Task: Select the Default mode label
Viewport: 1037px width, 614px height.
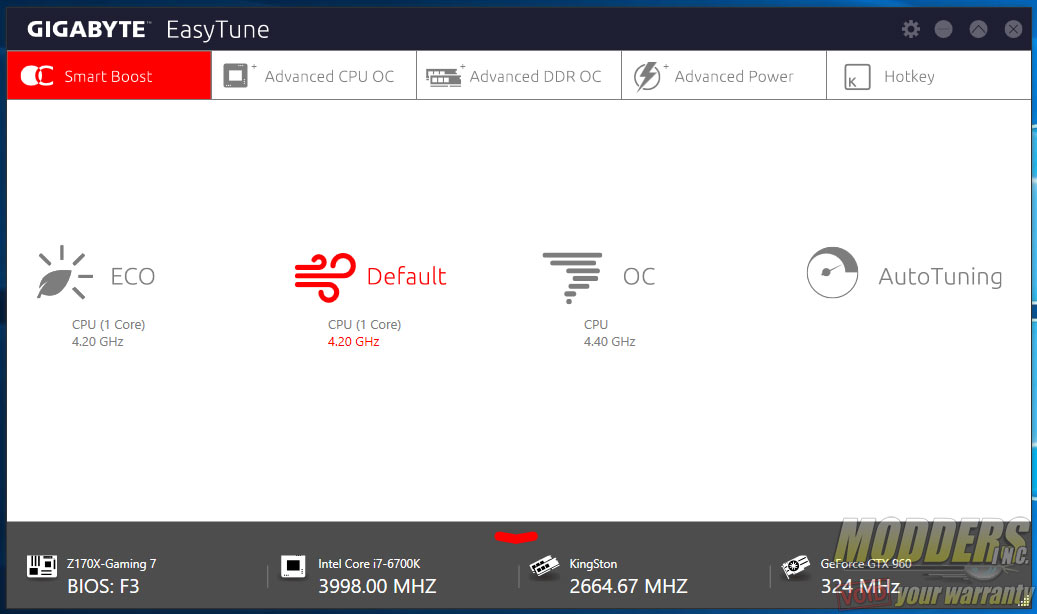Action: coord(406,277)
